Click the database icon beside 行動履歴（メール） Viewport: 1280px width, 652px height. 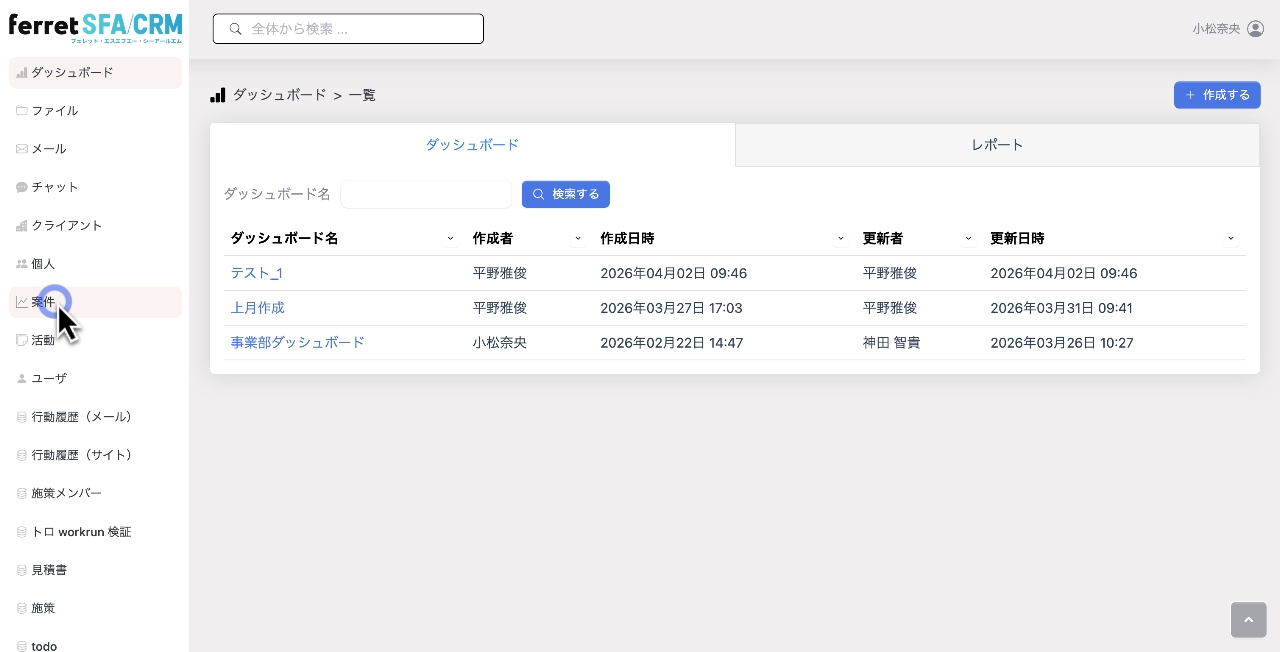[22, 417]
